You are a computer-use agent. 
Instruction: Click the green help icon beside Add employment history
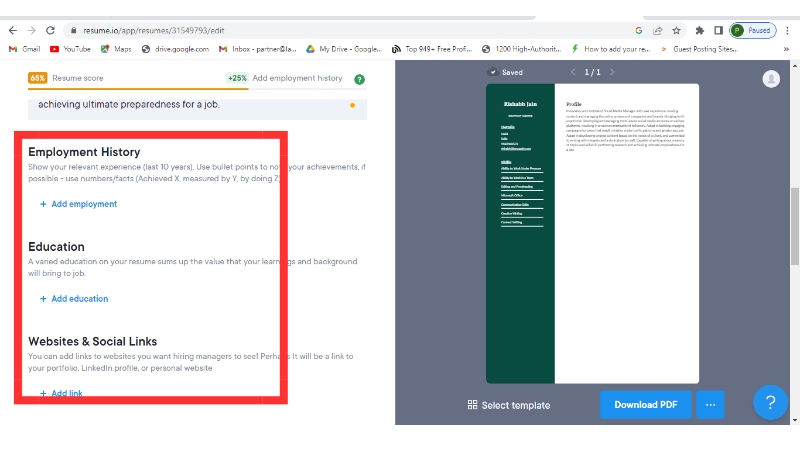click(359, 79)
